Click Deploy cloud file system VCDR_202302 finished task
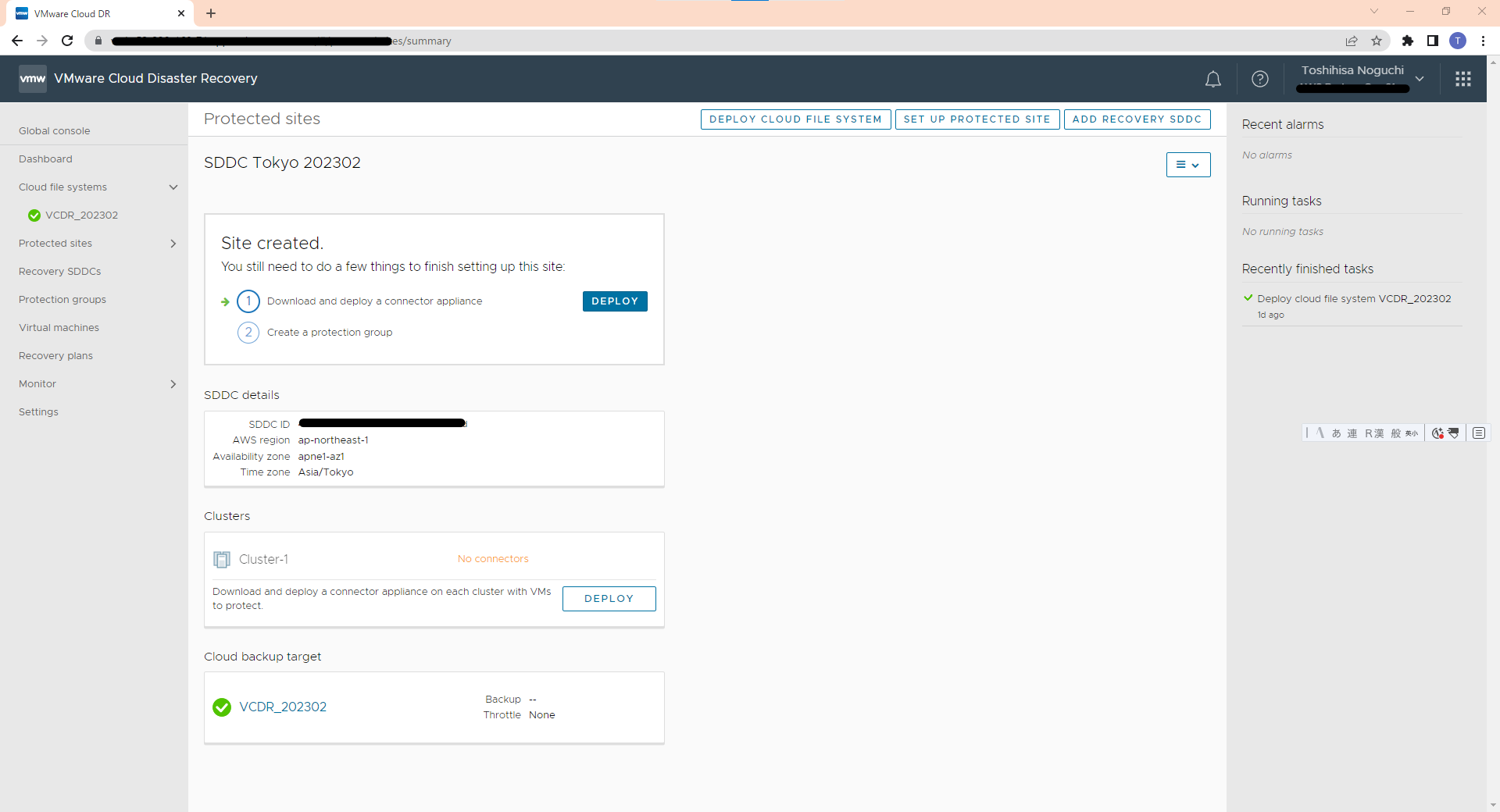 tap(1354, 299)
